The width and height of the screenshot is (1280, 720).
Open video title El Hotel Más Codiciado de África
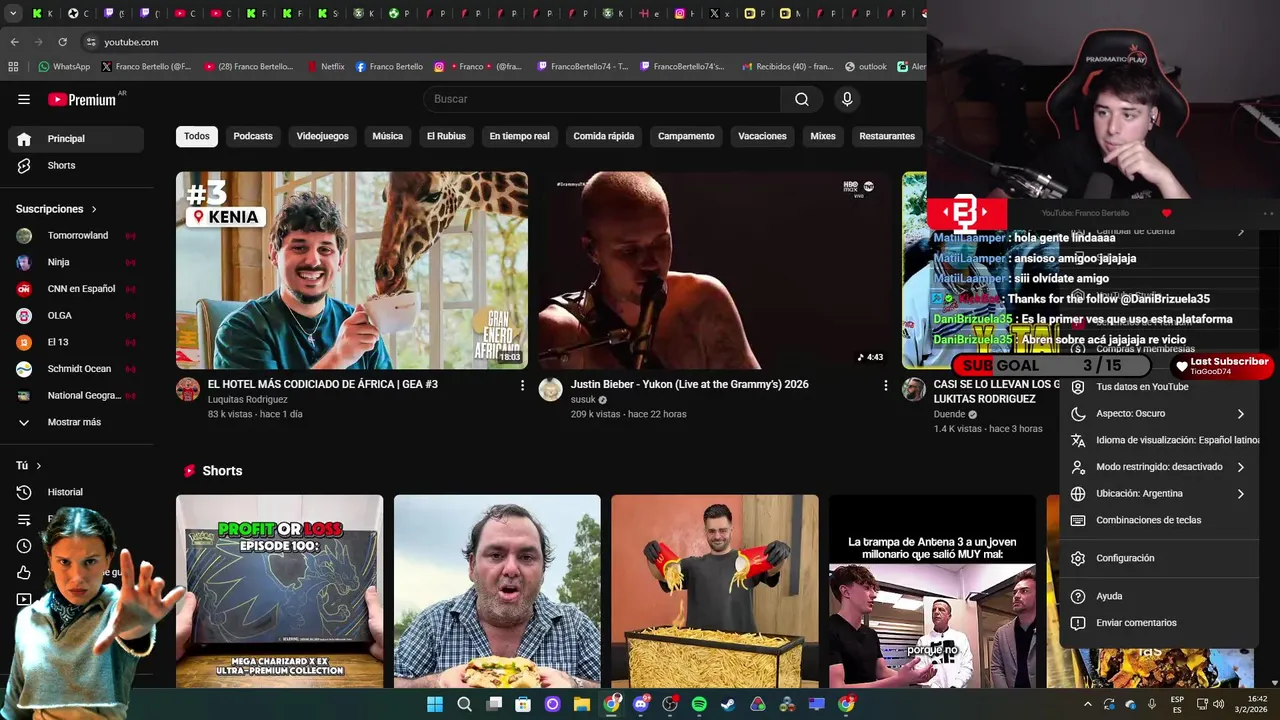click(x=322, y=384)
